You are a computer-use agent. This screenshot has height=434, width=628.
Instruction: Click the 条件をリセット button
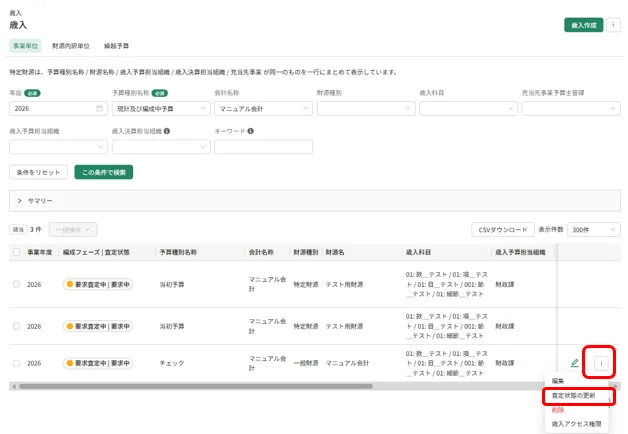pos(38,173)
